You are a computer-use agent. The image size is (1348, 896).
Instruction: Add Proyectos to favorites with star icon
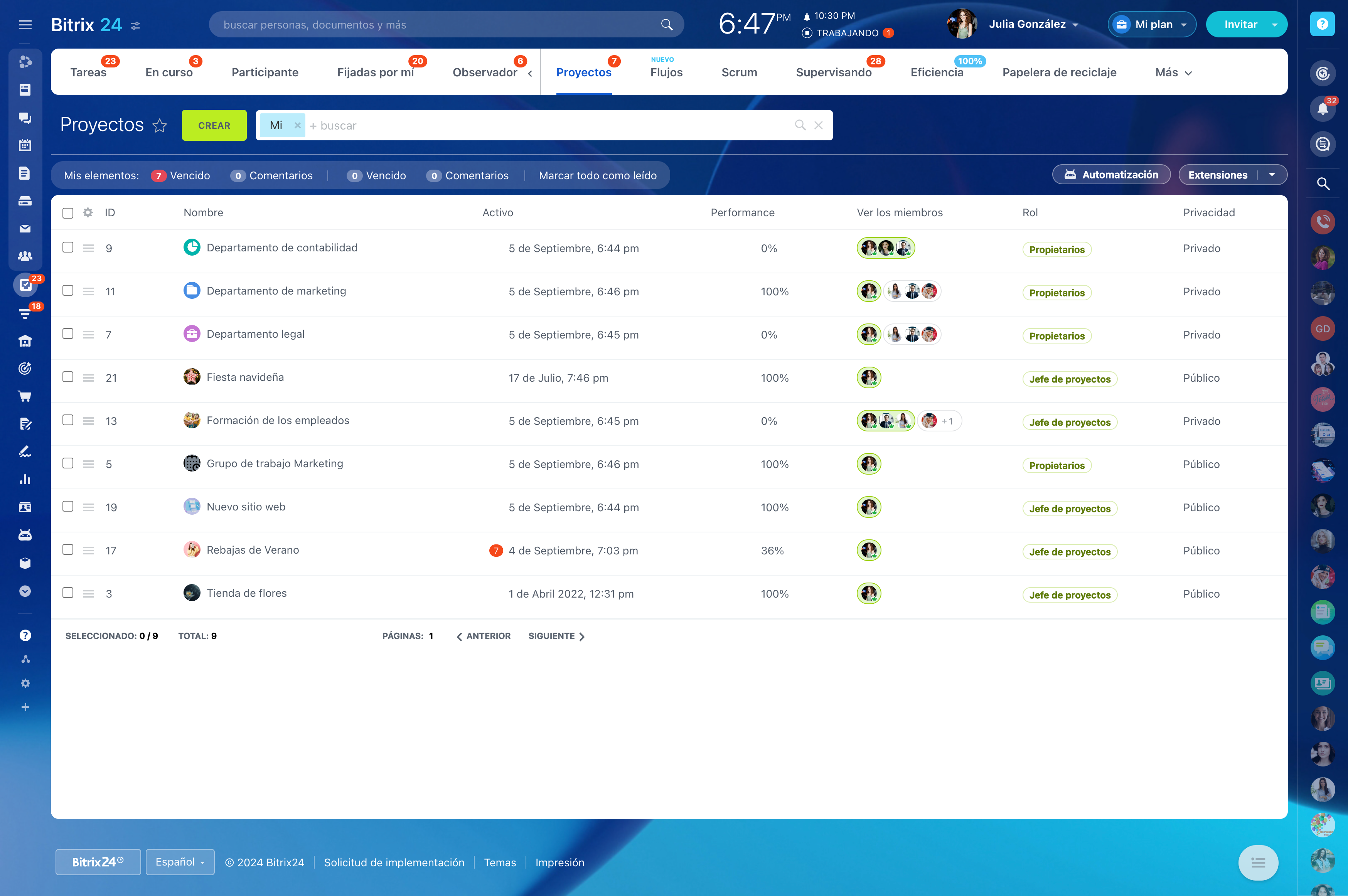click(159, 125)
